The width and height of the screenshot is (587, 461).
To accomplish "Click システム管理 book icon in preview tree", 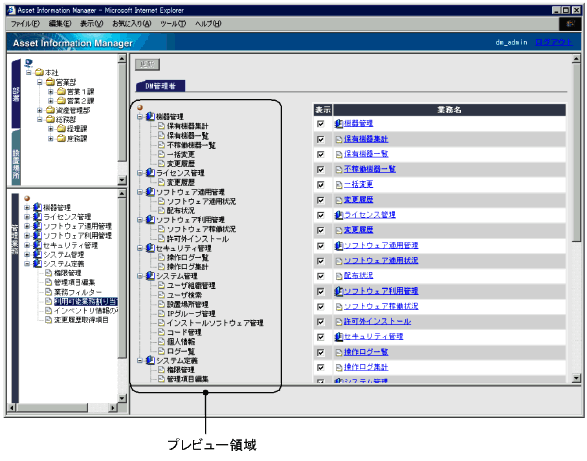I will click(150, 276).
